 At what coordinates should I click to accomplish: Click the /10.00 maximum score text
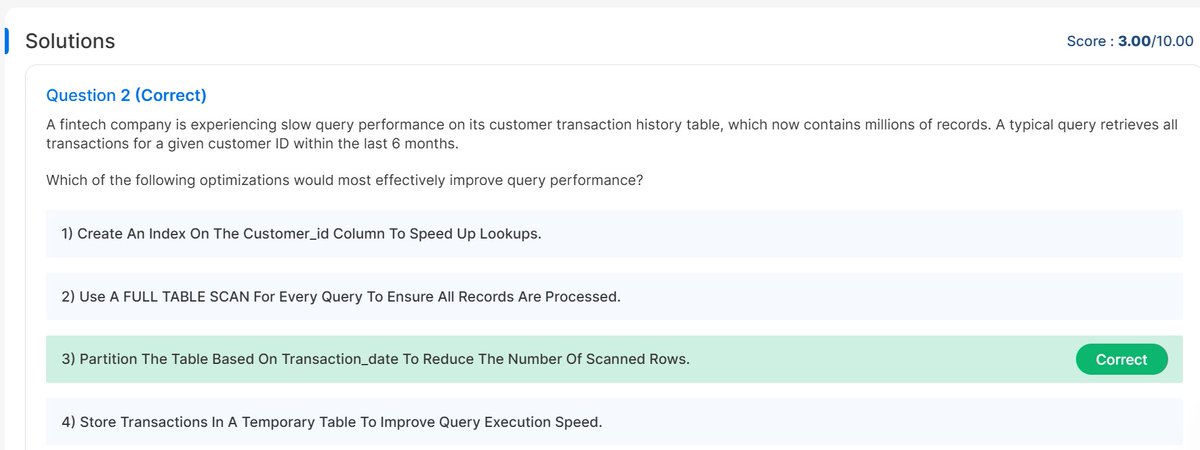pos(1173,41)
